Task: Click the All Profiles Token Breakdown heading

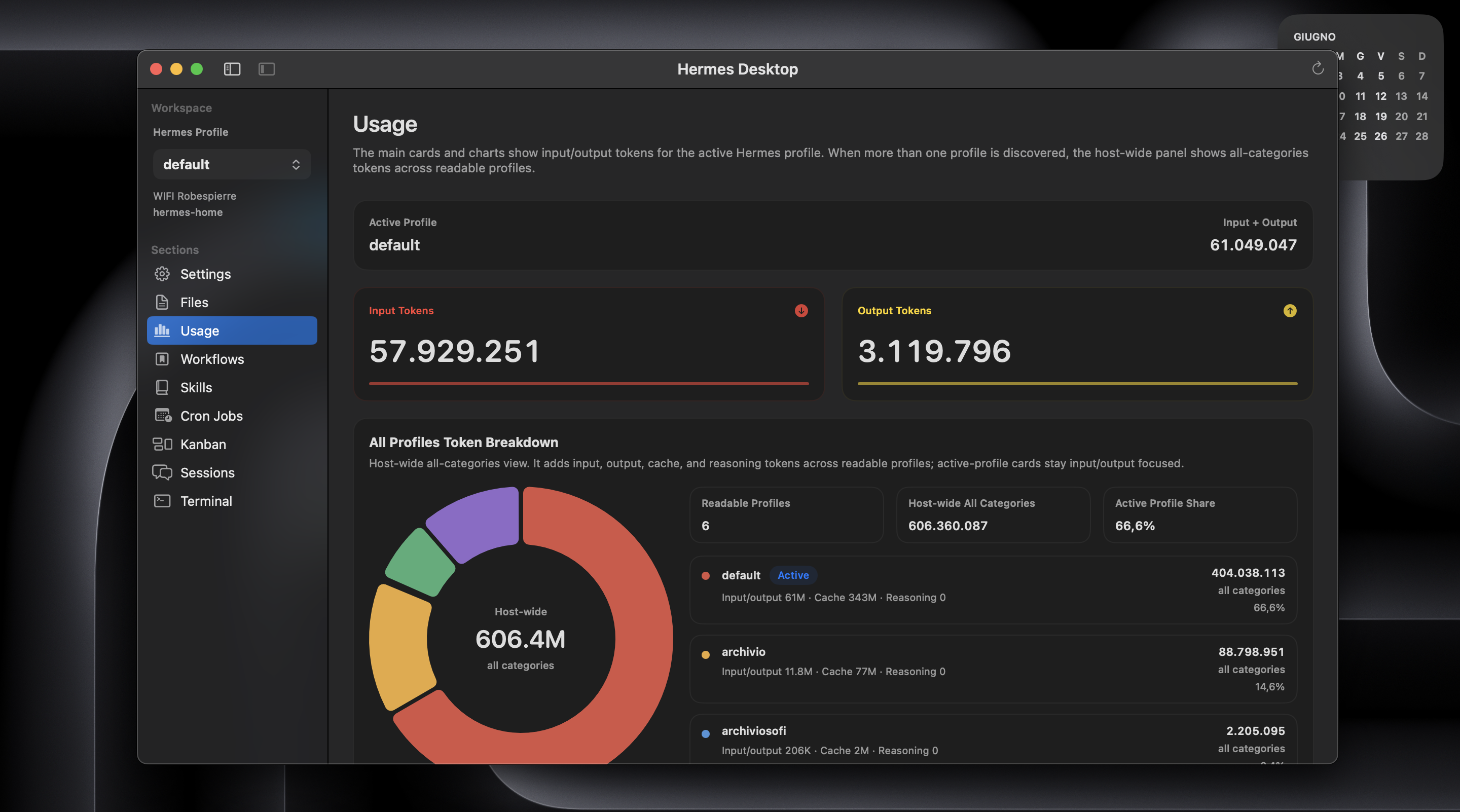Action: 463,442
